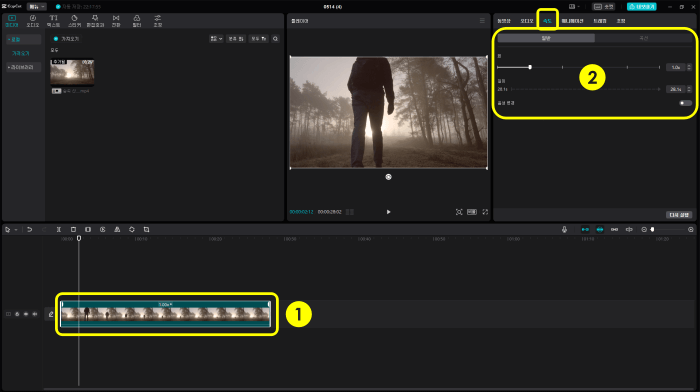Open the Media tab in the top toolbar
This screenshot has height=392, width=700.
pyautogui.click(x=12, y=21)
